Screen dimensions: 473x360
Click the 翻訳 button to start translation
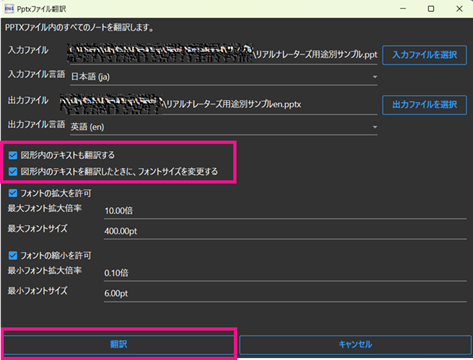[x=119, y=344]
